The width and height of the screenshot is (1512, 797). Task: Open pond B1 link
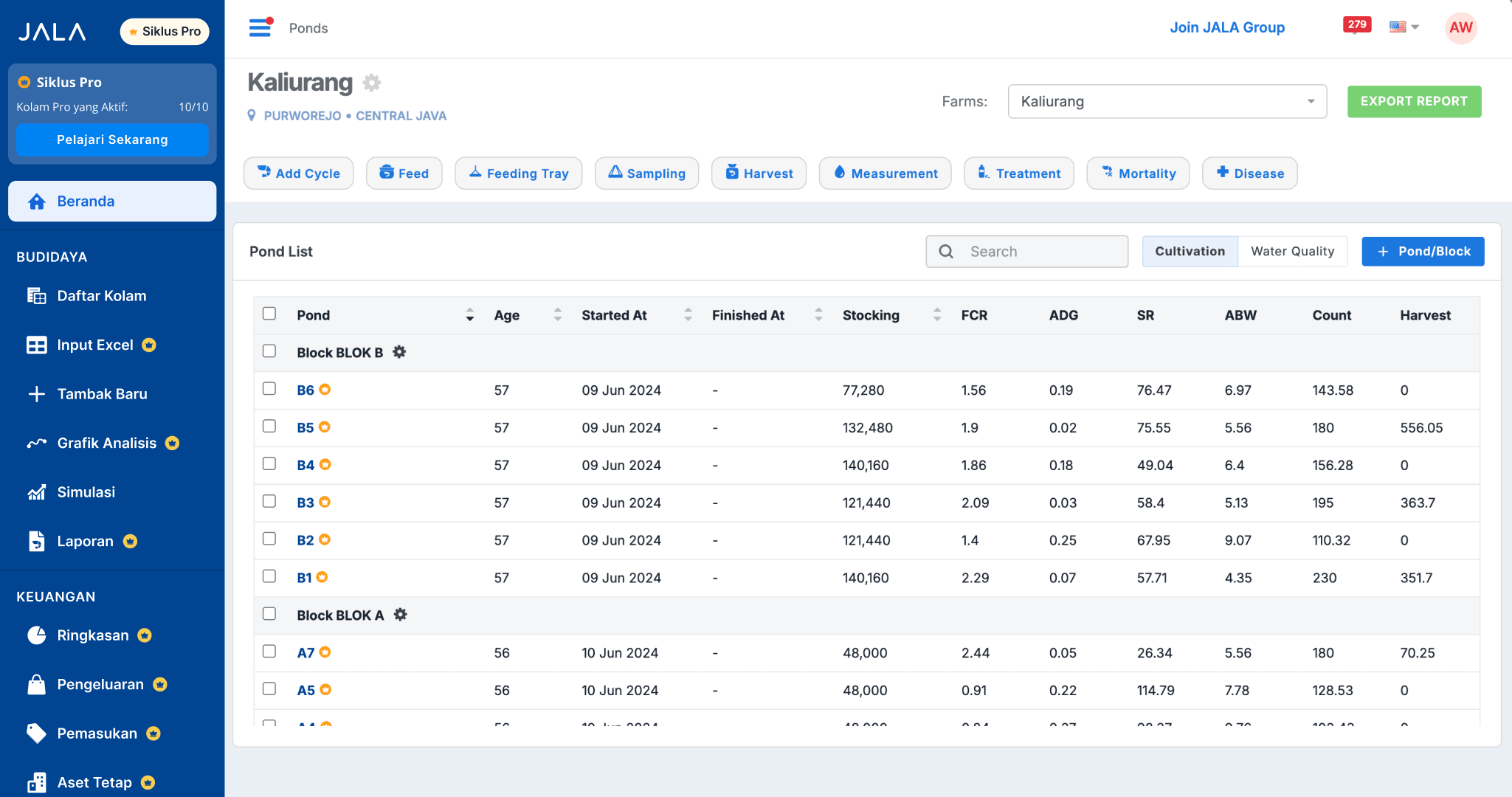[304, 578]
